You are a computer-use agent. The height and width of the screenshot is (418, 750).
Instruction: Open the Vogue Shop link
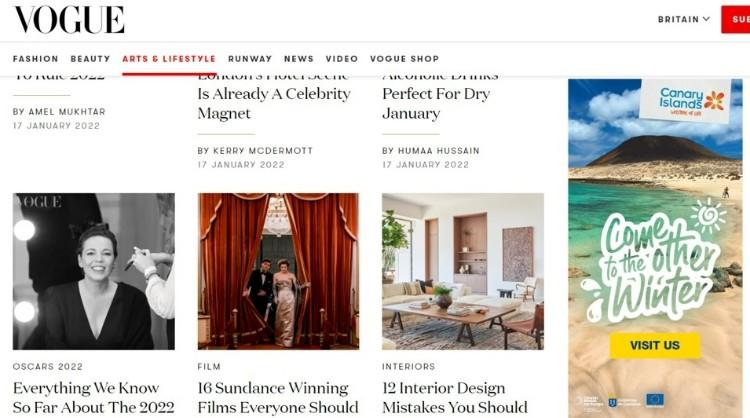[404, 59]
